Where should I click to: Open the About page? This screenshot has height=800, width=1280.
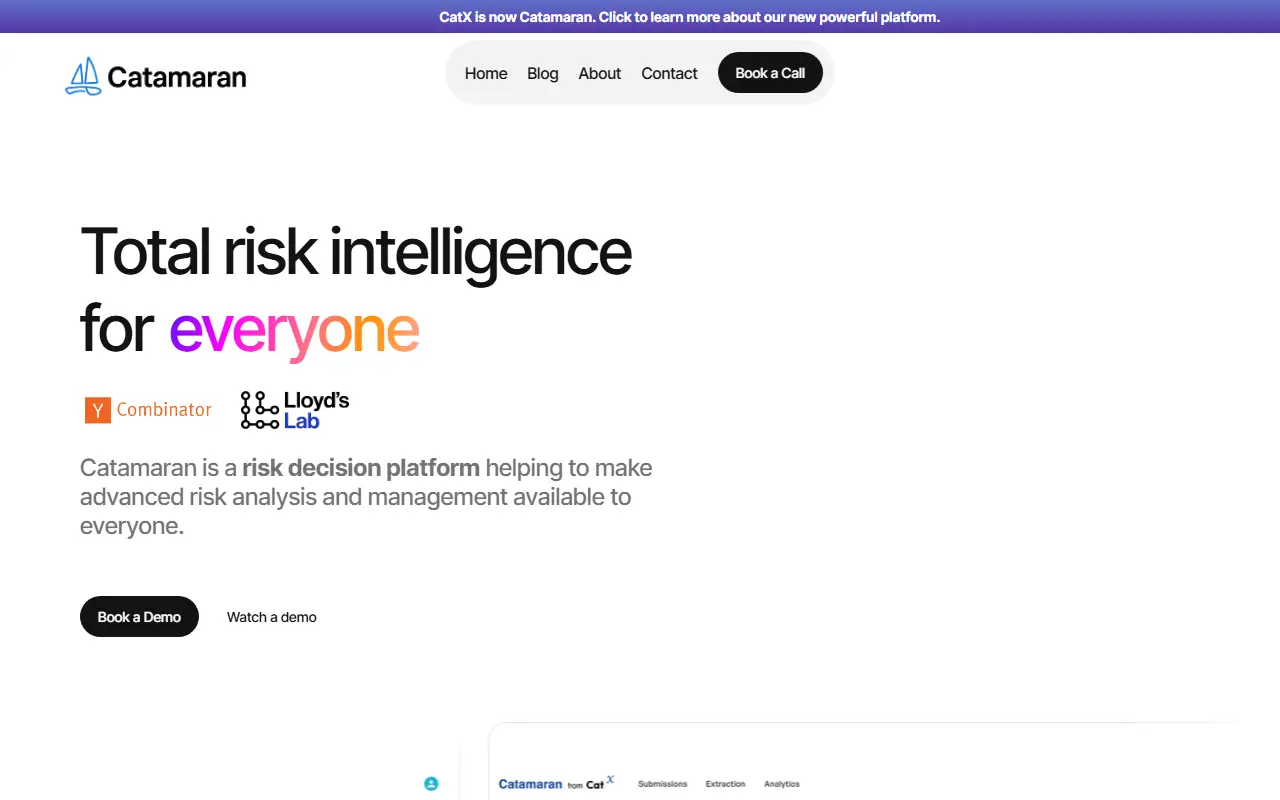600,73
